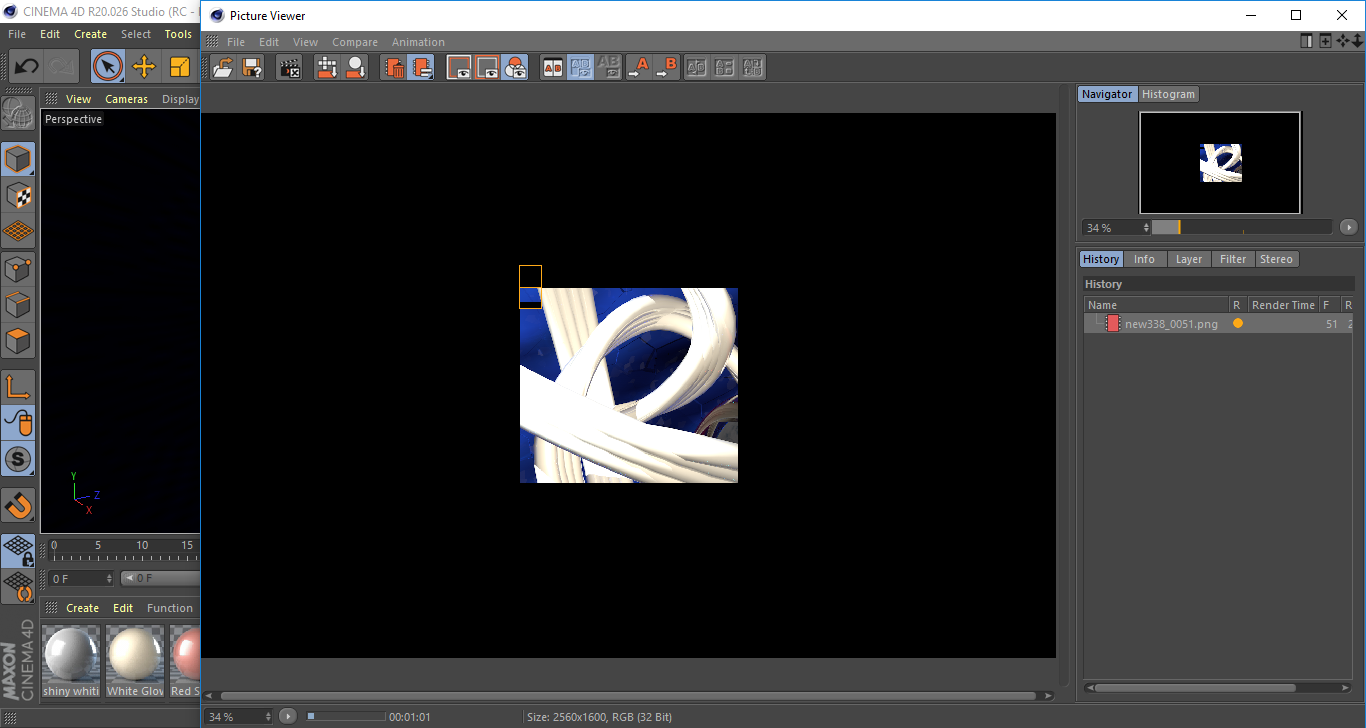Click the Set as A compare icon
1366x728 pixels.
(x=638, y=68)
